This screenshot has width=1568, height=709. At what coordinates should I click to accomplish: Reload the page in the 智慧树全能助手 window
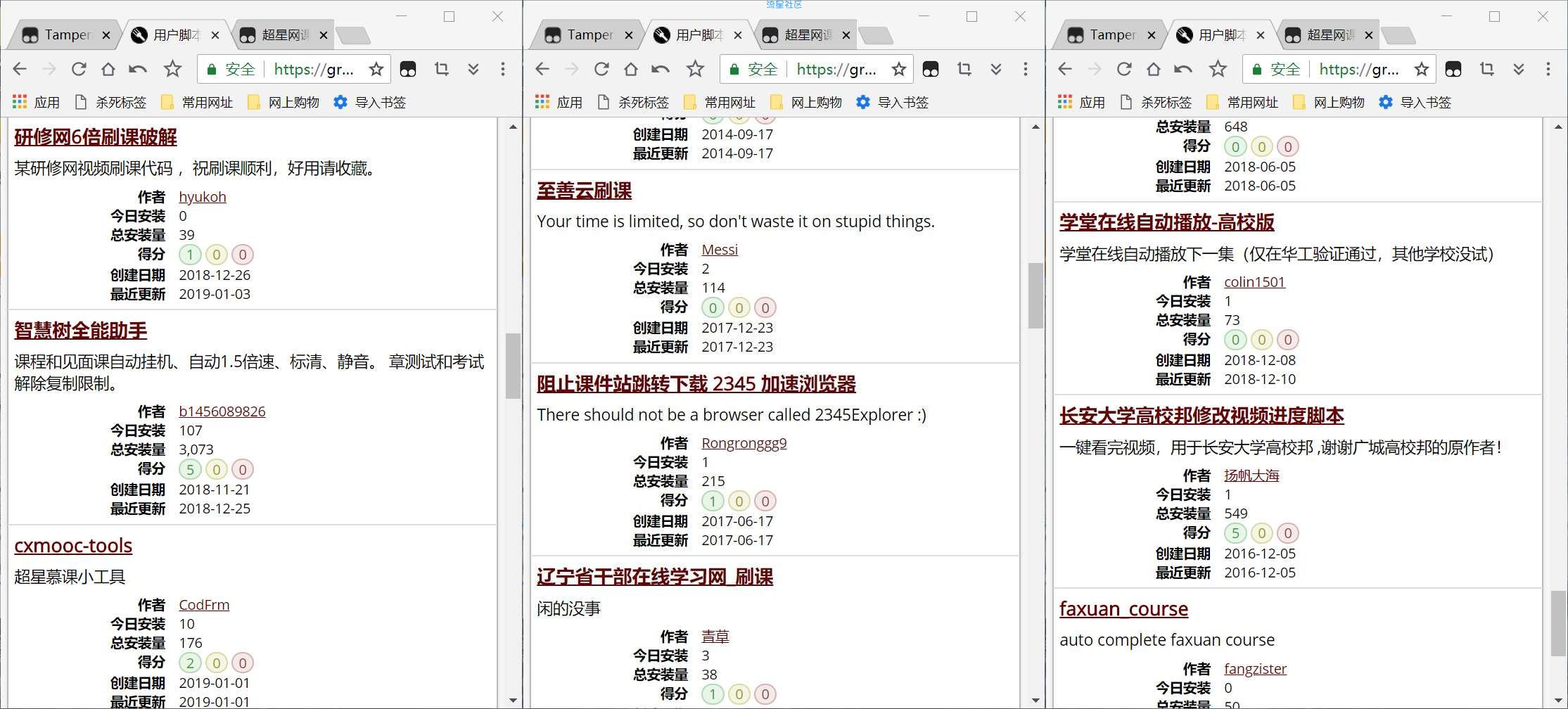pyautogui.click(x=79, y=69)
